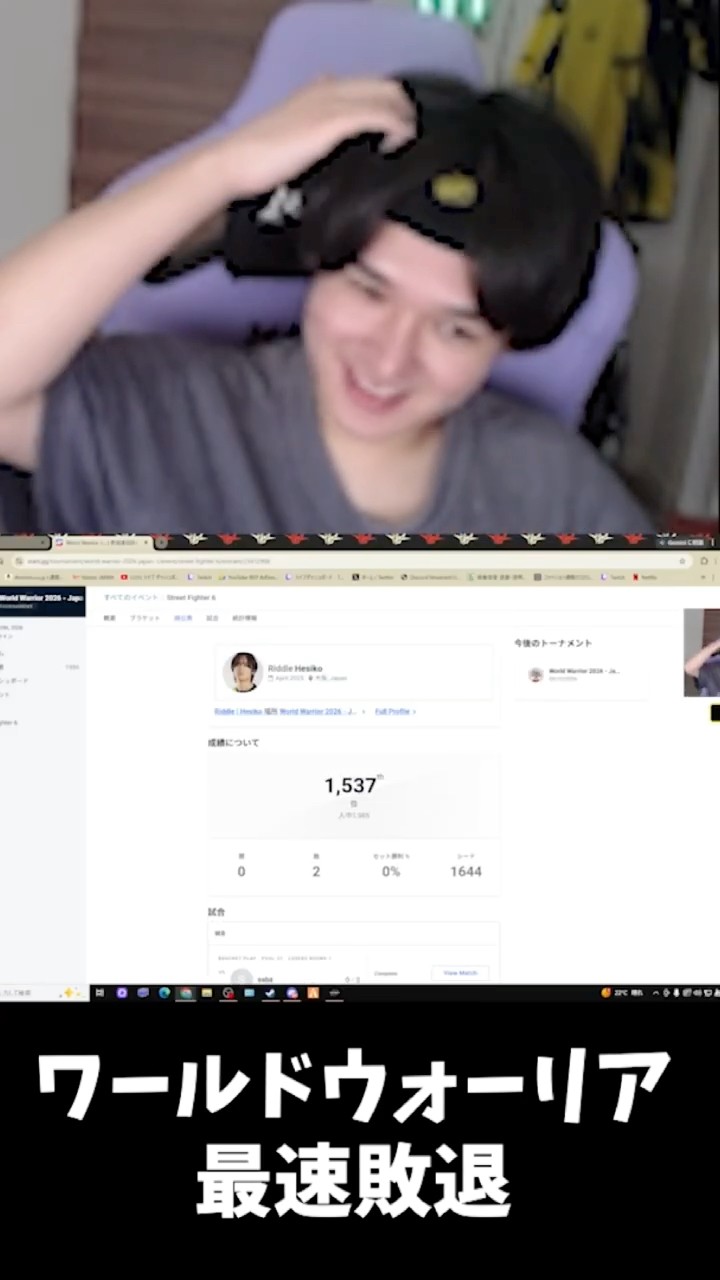Image resolution: width=720 pixels, height=1280 pixels.
Task: Switch to the ブラケット tab
Action: pos(145,618)
